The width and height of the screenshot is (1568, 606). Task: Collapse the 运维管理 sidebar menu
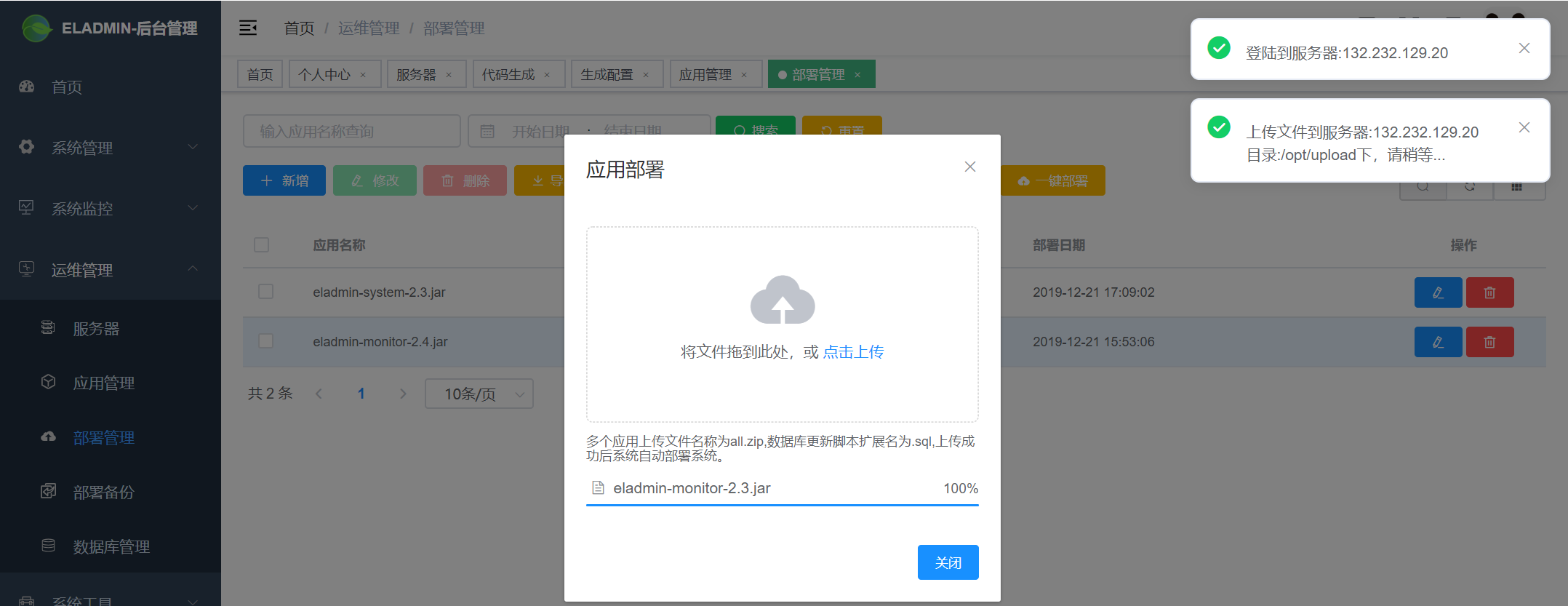[111, 270]
